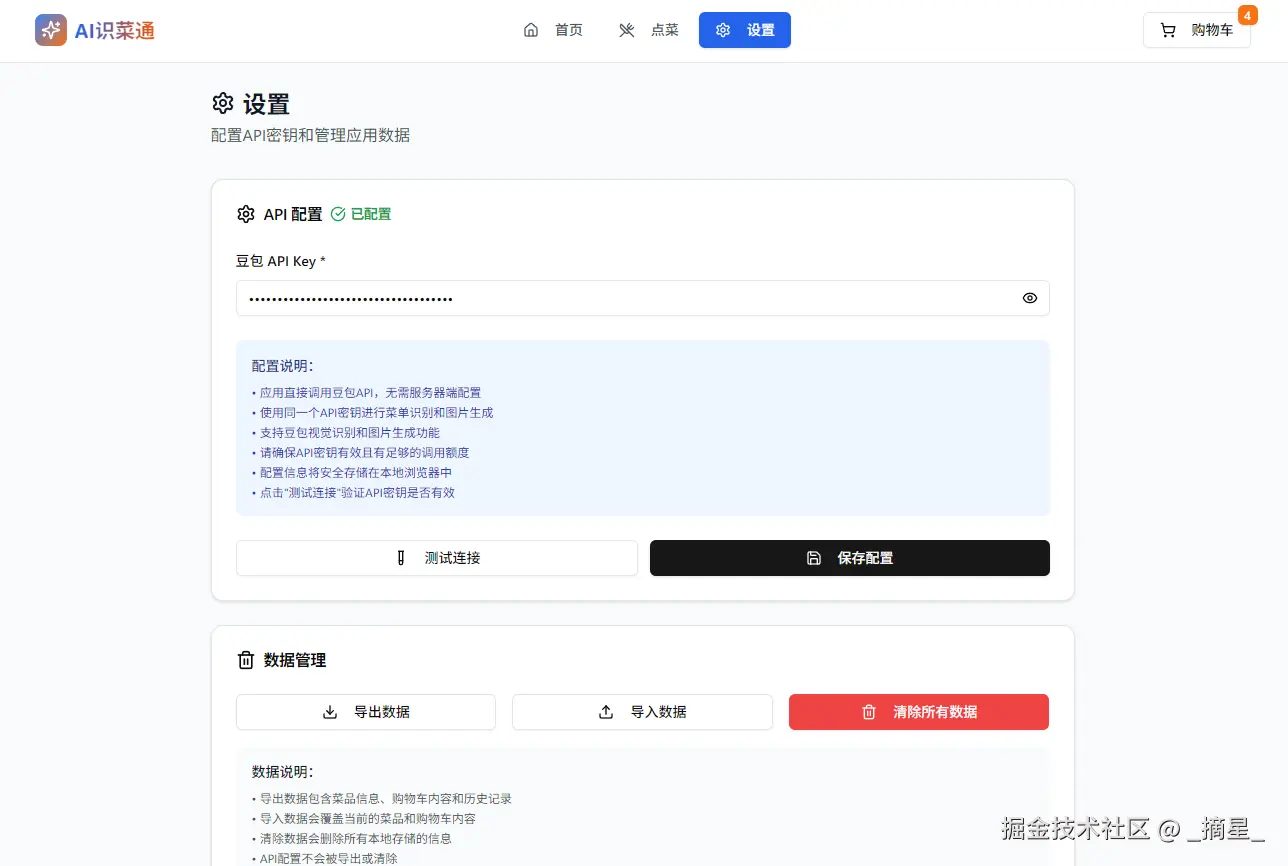Click the subtitle 配置API密钥和管理应用数据
This screenshot has height=866, width=1288.
coord(310,135)
